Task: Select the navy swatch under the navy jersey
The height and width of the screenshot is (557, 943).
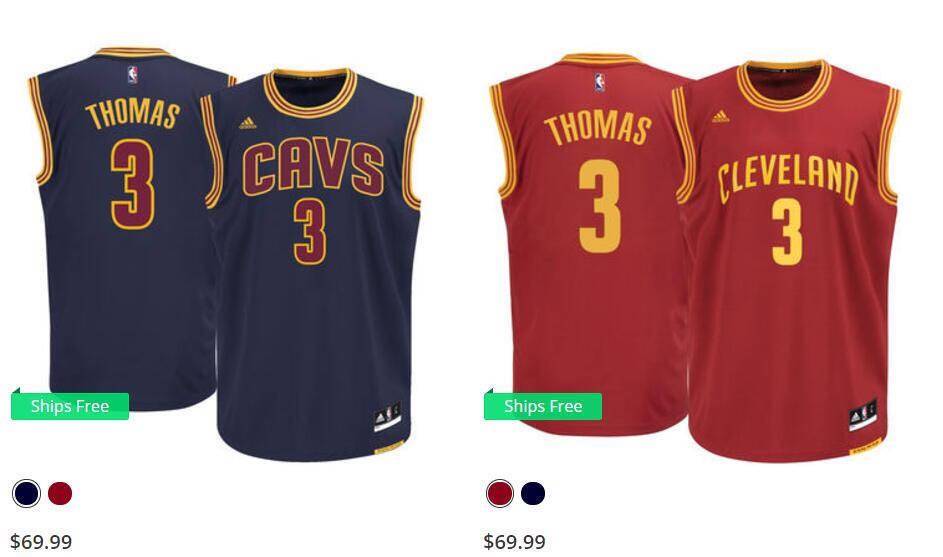Action: tap(26, 493)
